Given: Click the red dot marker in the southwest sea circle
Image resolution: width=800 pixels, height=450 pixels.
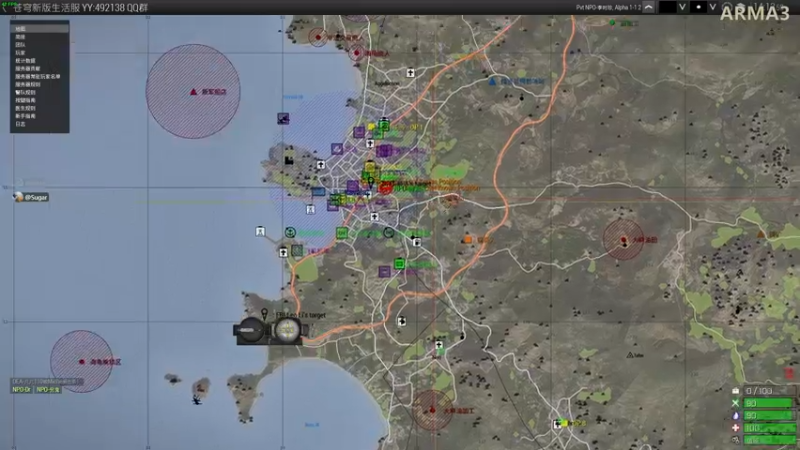Looking at the screenshot, I should click(x=82, y=362).
